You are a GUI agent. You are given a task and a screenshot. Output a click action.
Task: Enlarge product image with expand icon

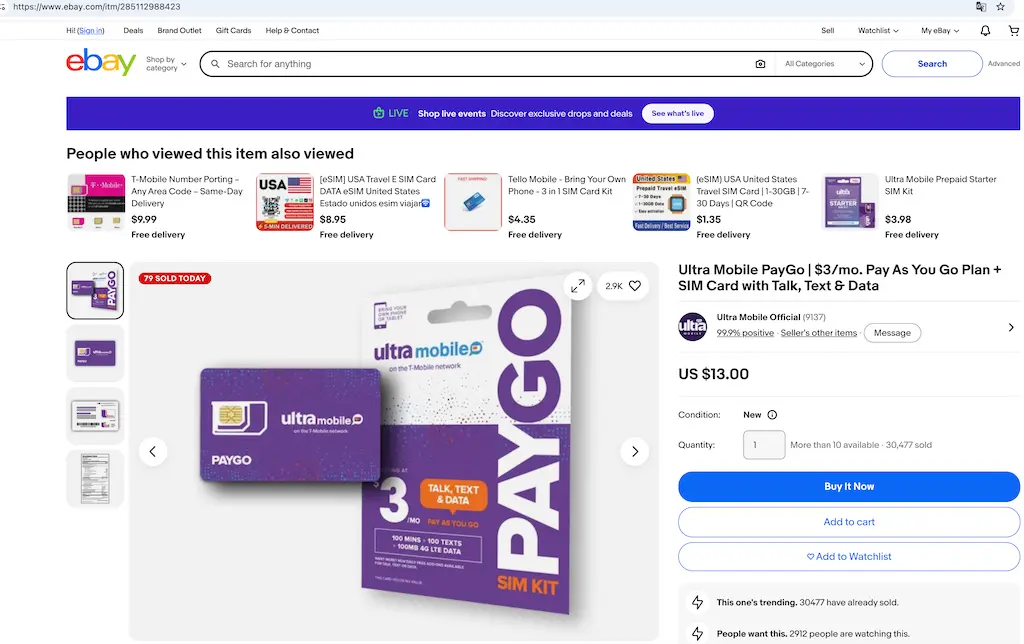tap(578, 286)
